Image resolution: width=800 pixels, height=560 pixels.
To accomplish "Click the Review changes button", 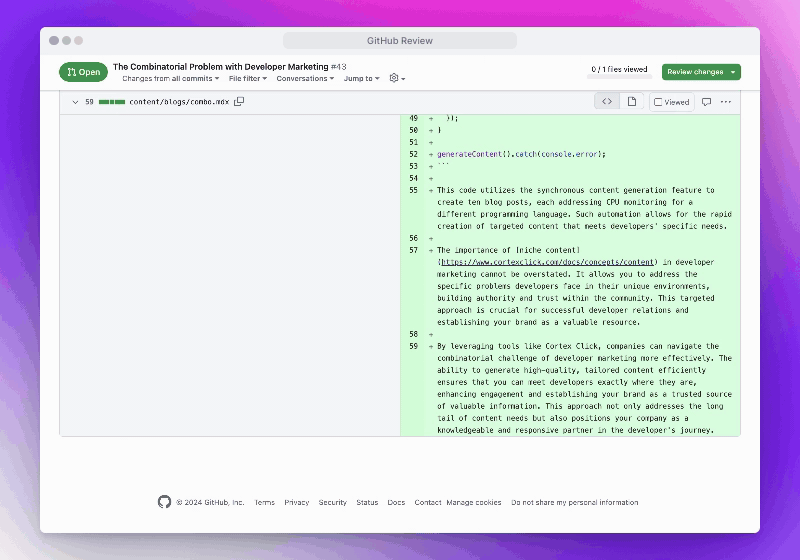I will pos(701,72).
